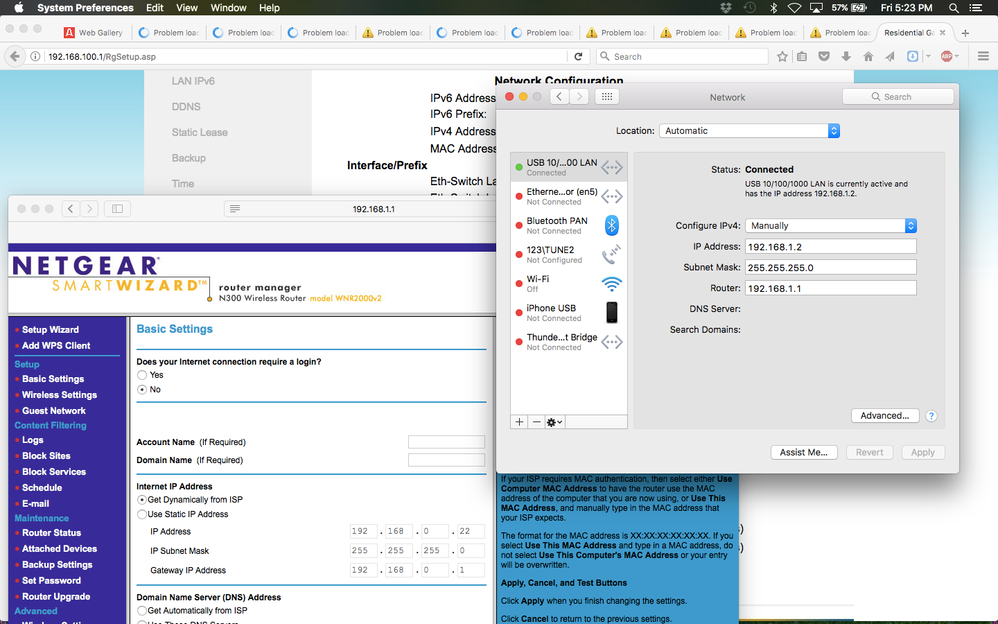Click the Safari sidebar toggle icon
The height and width of the screenshot is (624, 998).
coord(117,209)
